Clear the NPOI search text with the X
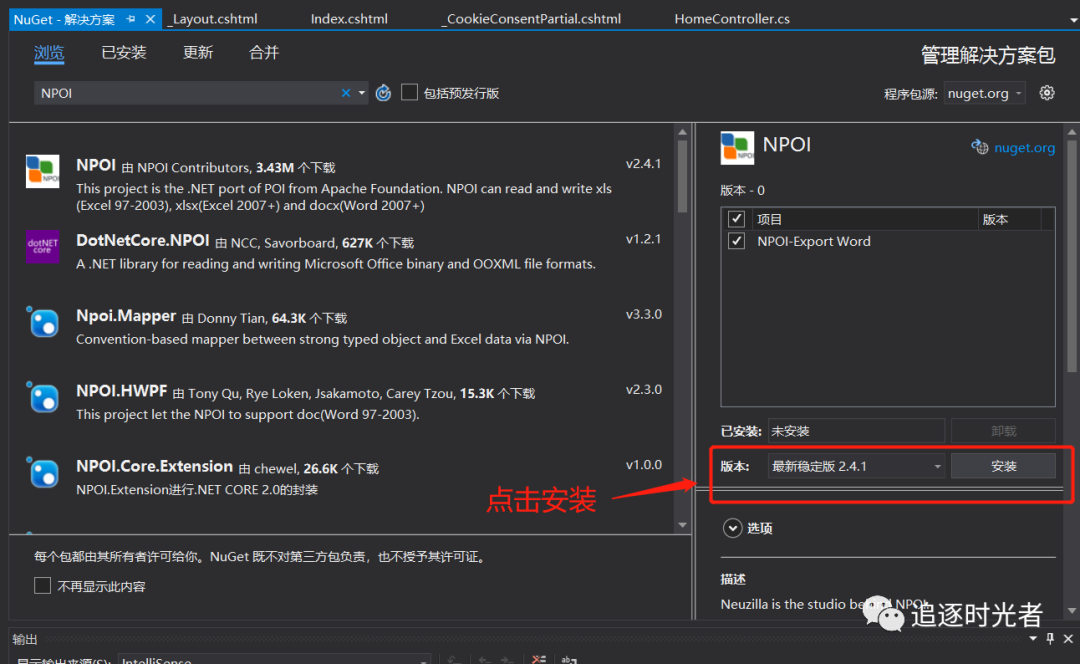 click(346, 93)
